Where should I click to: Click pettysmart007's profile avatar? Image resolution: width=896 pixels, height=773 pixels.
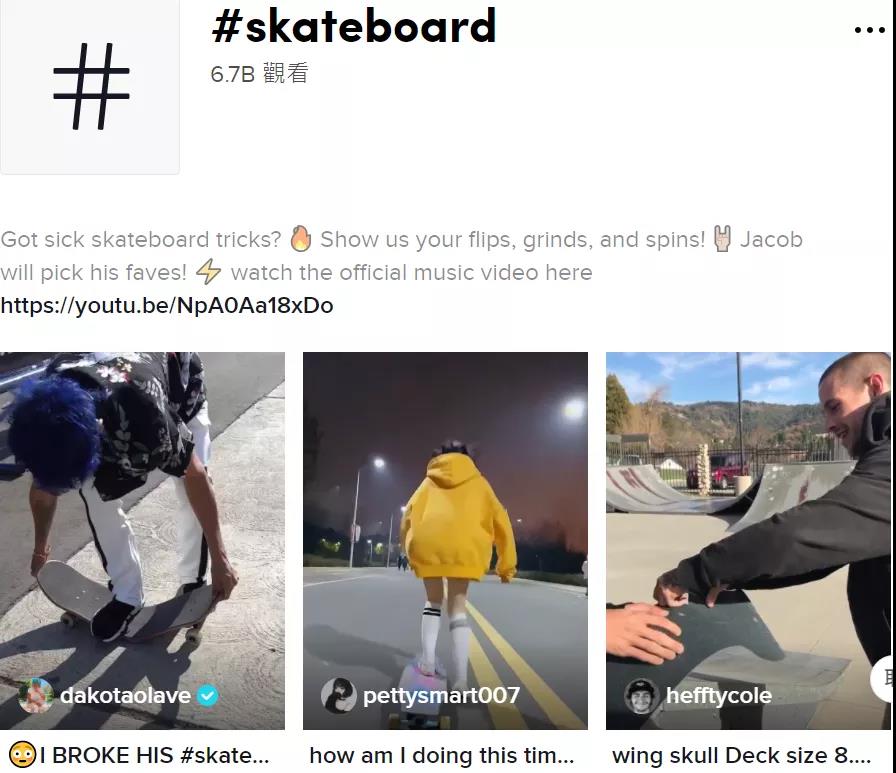[339, 695]
